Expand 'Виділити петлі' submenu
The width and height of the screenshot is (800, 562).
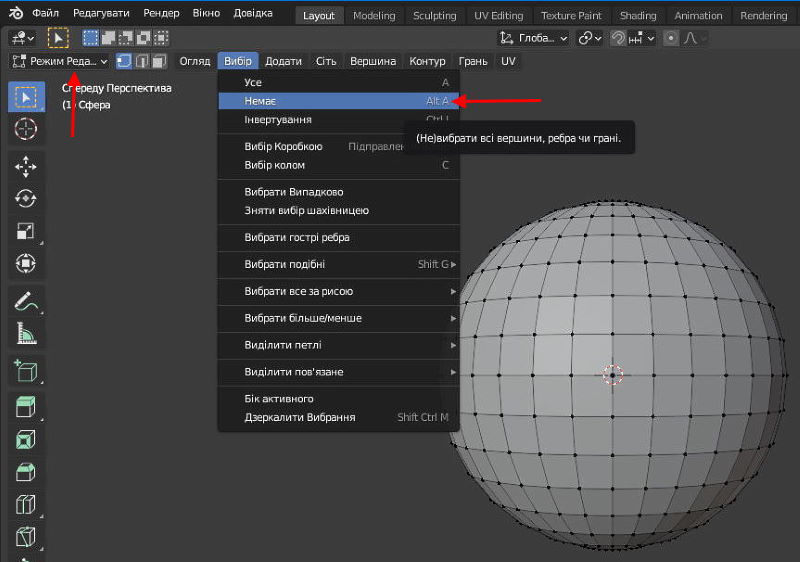(x=339, y=345)
